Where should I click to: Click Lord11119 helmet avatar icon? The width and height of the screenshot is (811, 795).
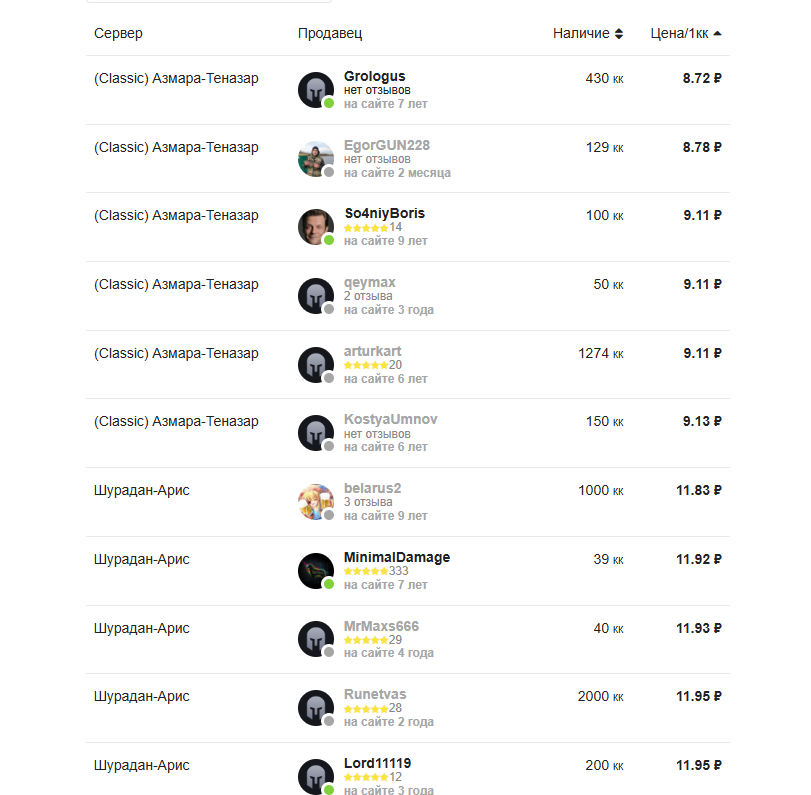pos(315,777)
